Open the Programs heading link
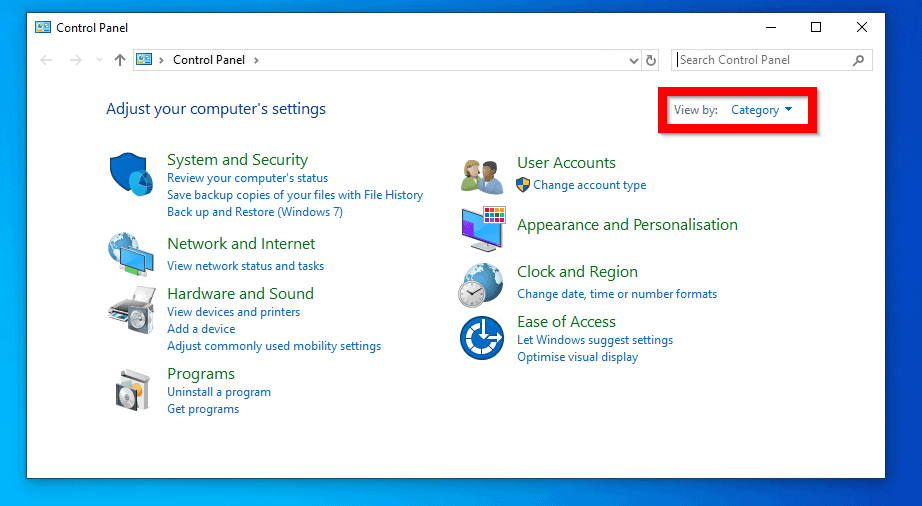Image resolution: width=922 pixels, height=506 pixels. [201, 374]
